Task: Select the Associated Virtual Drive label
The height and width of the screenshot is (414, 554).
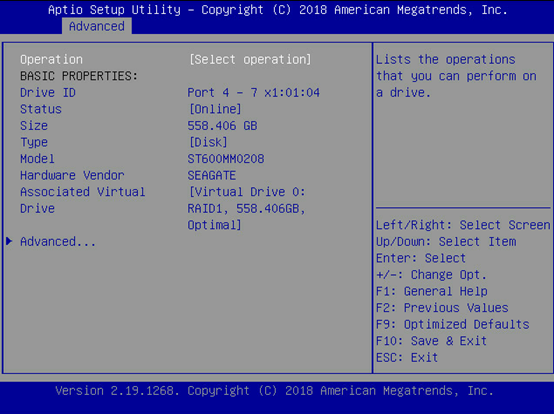Action: (x=83, y=200)
